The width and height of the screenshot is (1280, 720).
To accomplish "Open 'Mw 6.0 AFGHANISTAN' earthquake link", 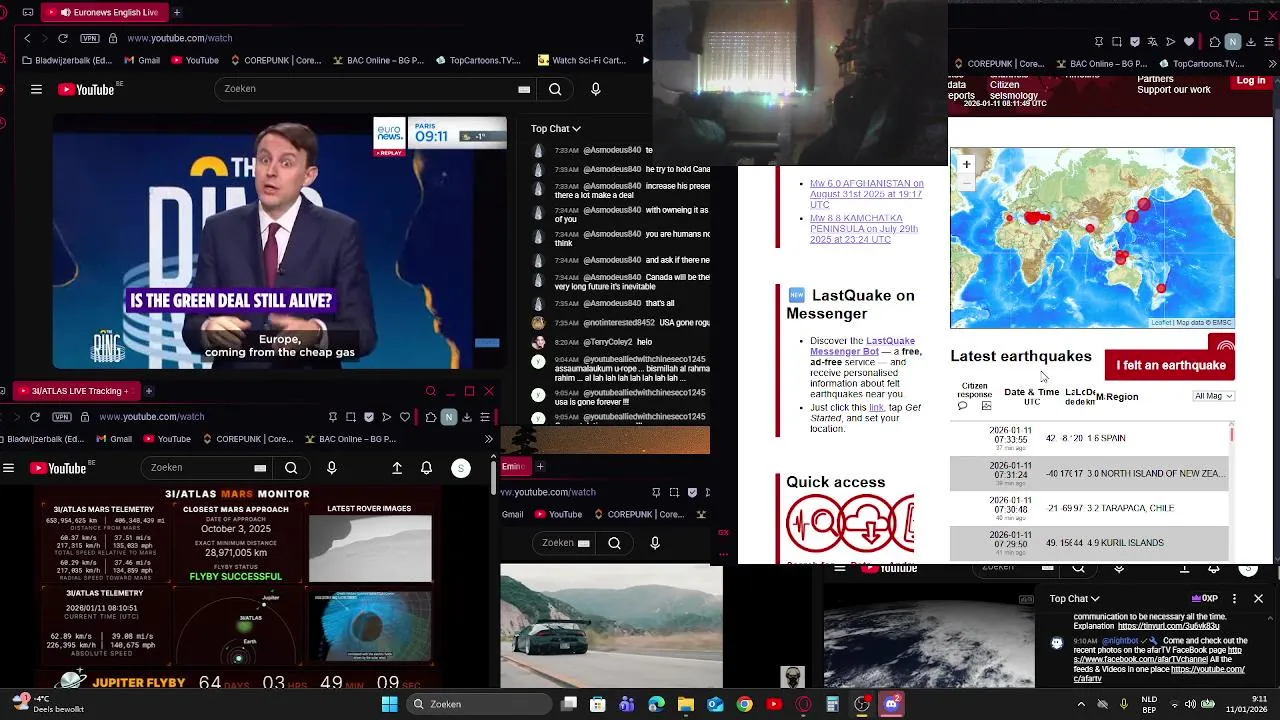I will [866, 194].
